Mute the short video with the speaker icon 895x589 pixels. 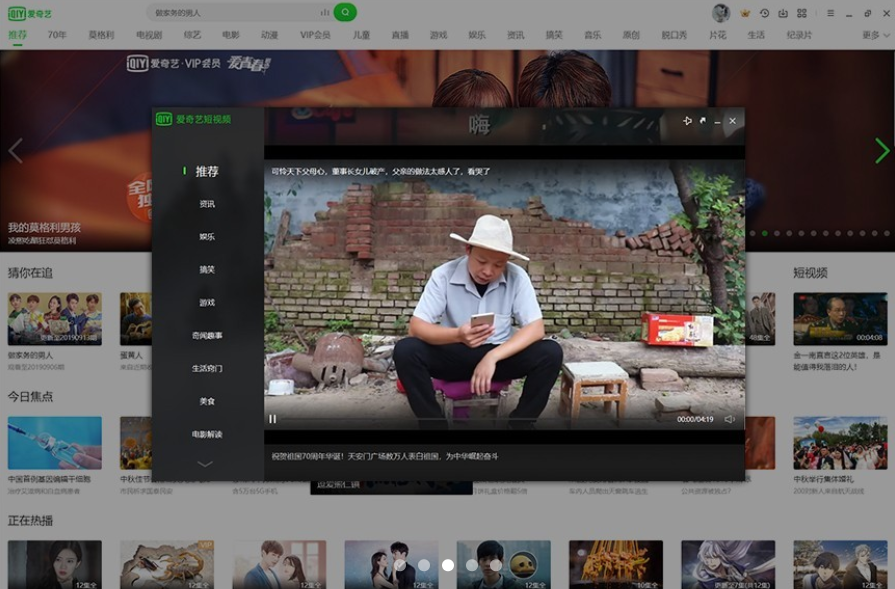pyautogui.click(x=729, y=419)
